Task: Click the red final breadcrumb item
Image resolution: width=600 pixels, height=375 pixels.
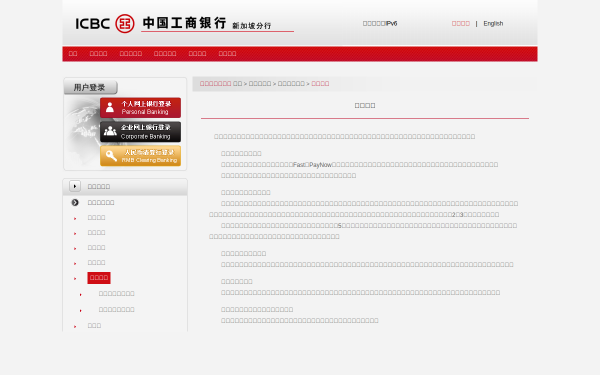Action: pyautogui.click(x=320, y=83)
